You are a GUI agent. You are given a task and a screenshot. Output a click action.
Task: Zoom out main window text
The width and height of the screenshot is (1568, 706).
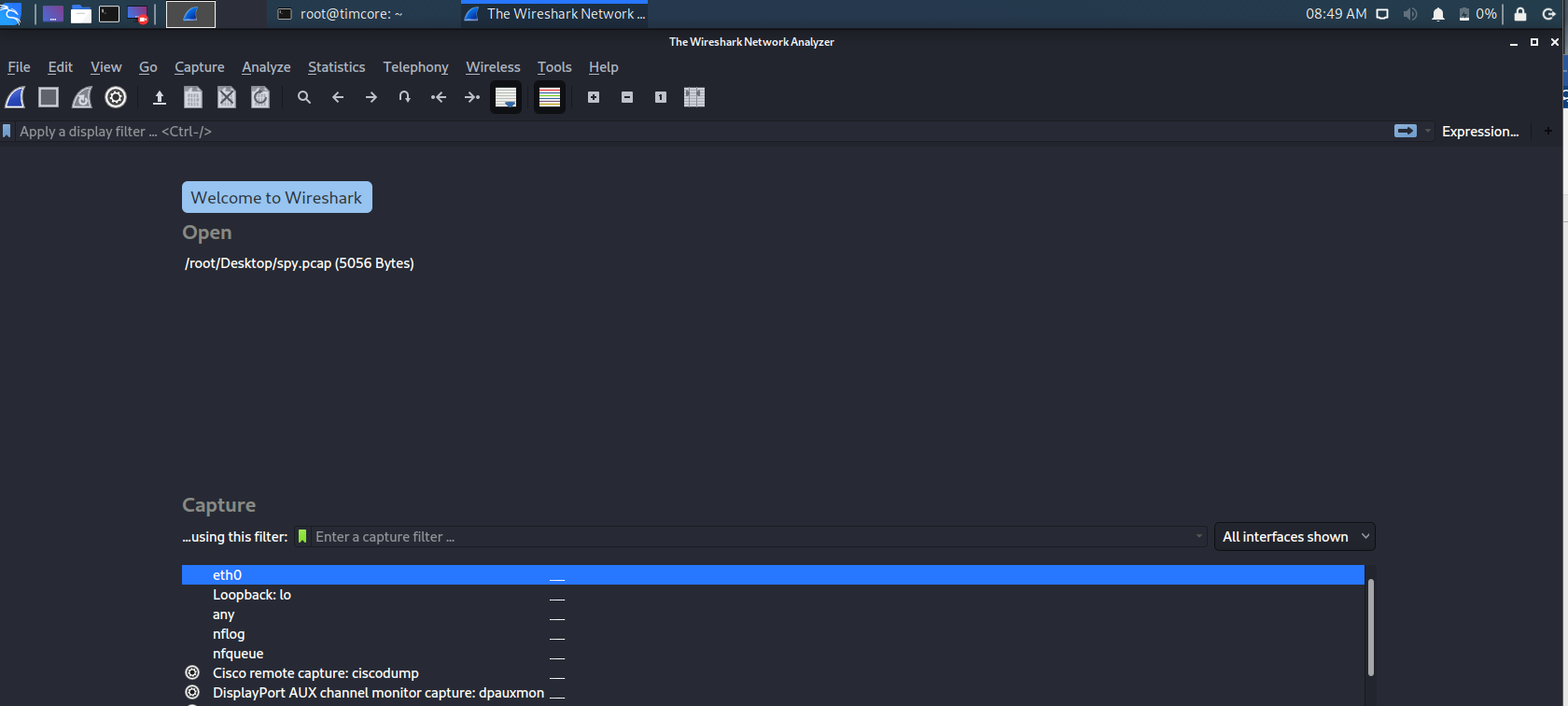pyautogui.click(x=627, y=97)
